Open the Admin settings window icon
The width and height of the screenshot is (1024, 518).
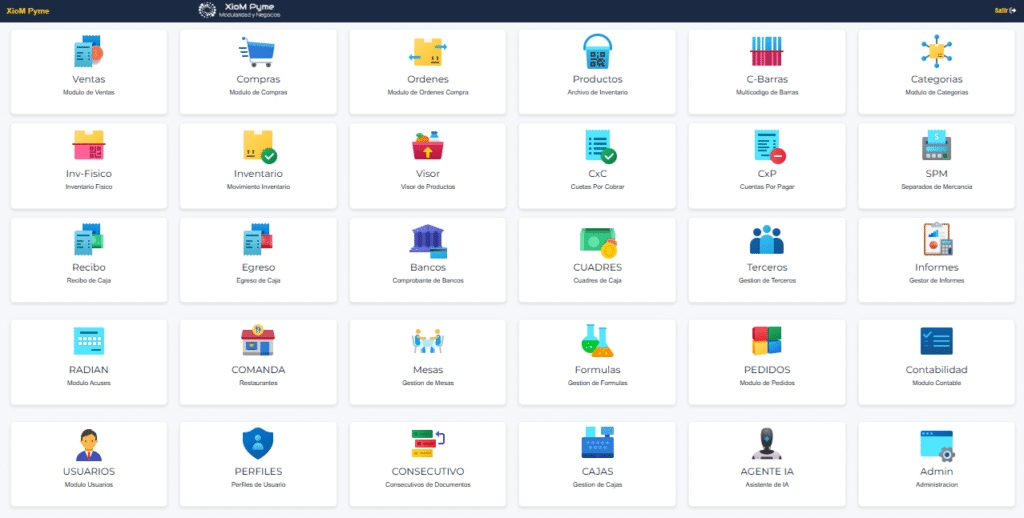pos(936,443)
